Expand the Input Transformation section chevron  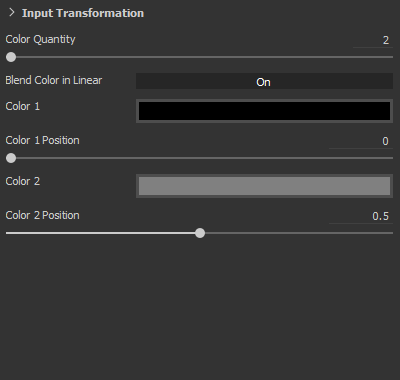pyautogui.click(x=12, y=13)
